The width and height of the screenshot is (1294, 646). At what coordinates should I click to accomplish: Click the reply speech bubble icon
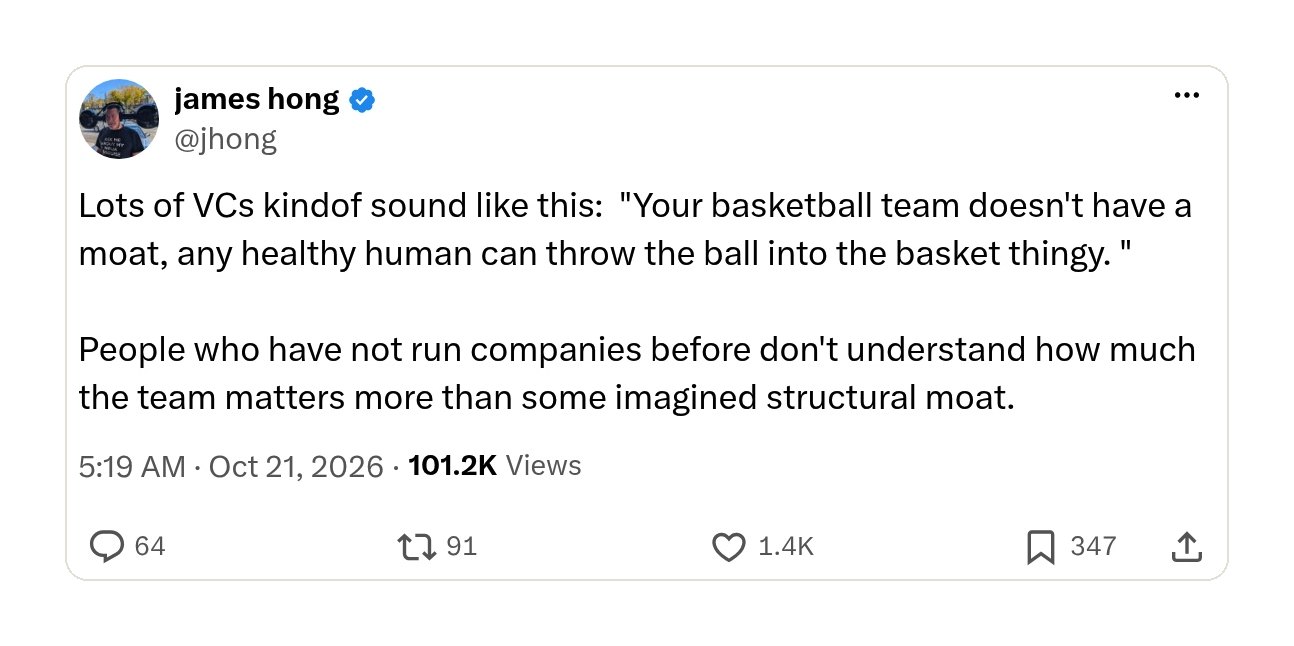tap(106, 546)
